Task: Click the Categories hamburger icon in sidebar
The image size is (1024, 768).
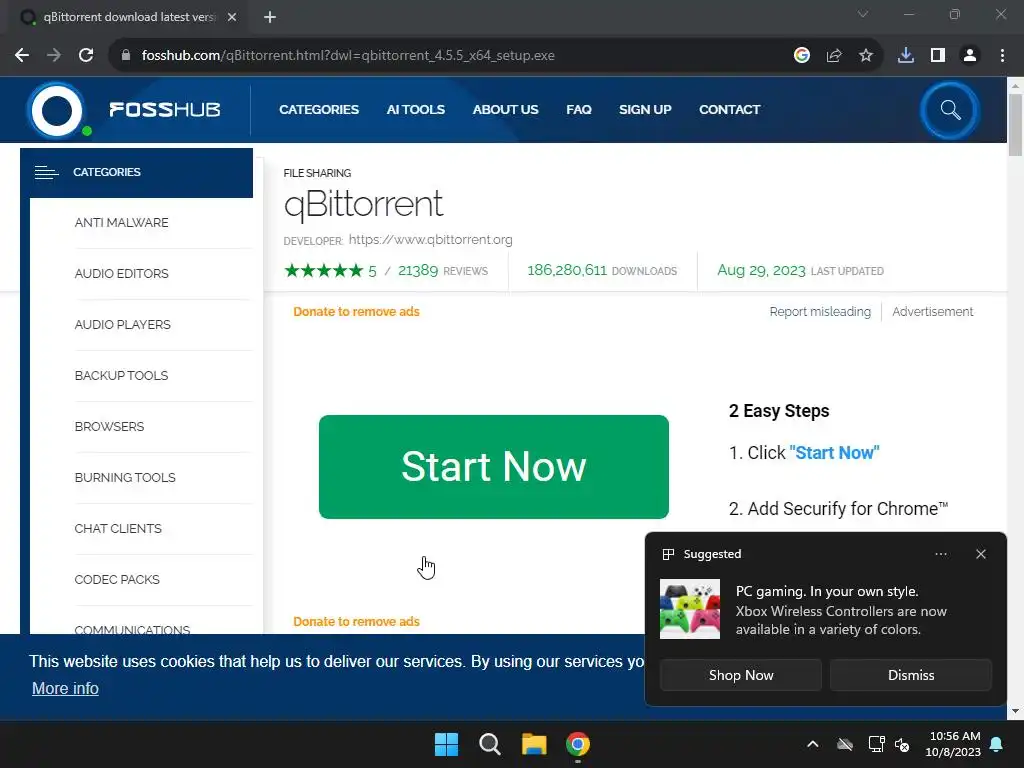Action: [x=46, y=172]
